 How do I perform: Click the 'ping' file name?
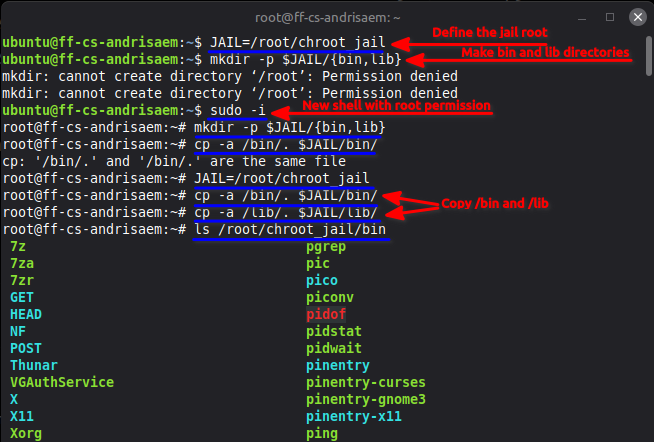pos(322,434)
